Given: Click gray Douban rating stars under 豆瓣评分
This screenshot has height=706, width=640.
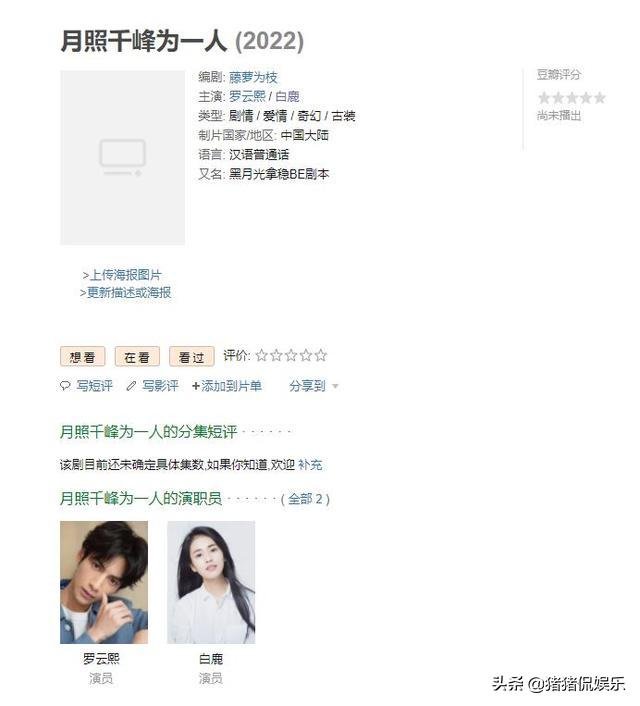Looking at the screenshot, I should pyautogui.click(x=572, y=98).
